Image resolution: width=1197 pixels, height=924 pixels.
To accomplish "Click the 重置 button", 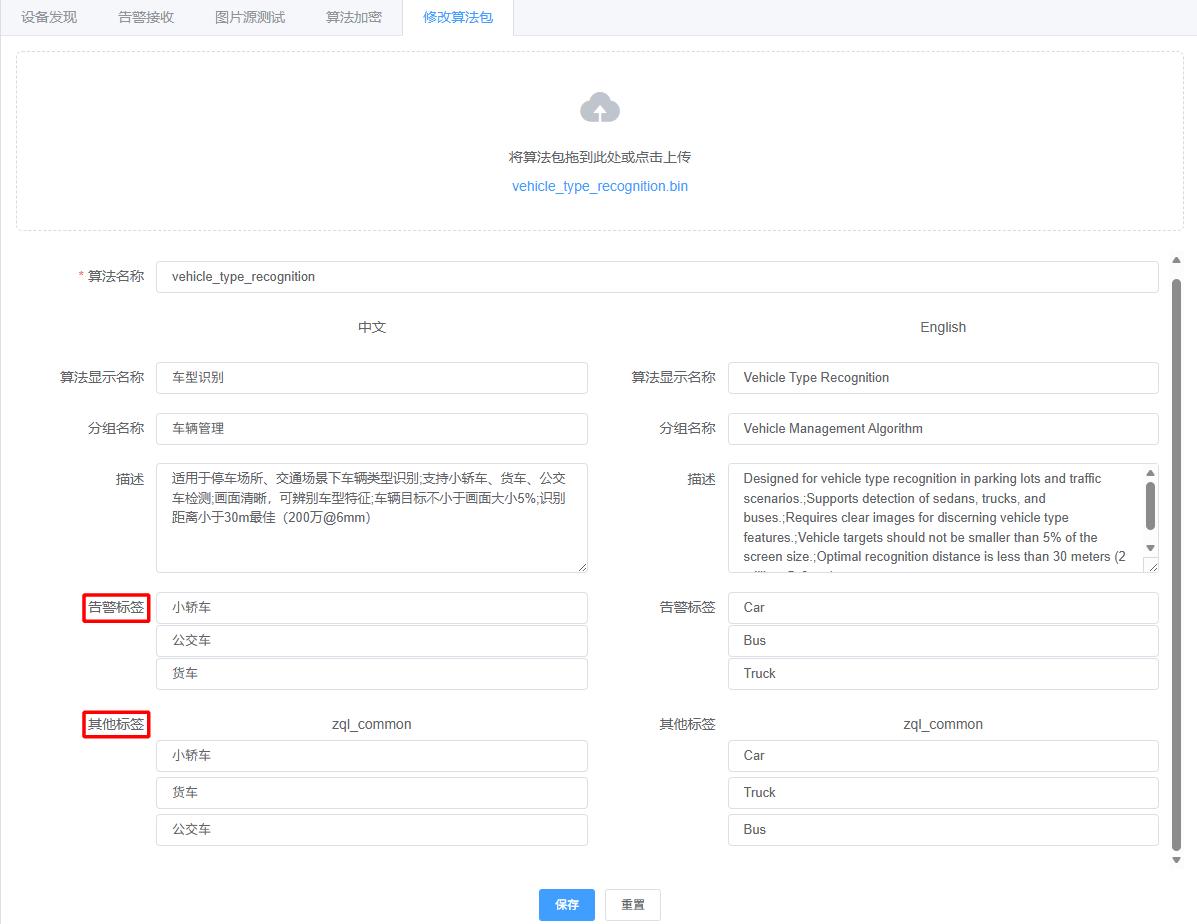I will [x=632, y=904].
